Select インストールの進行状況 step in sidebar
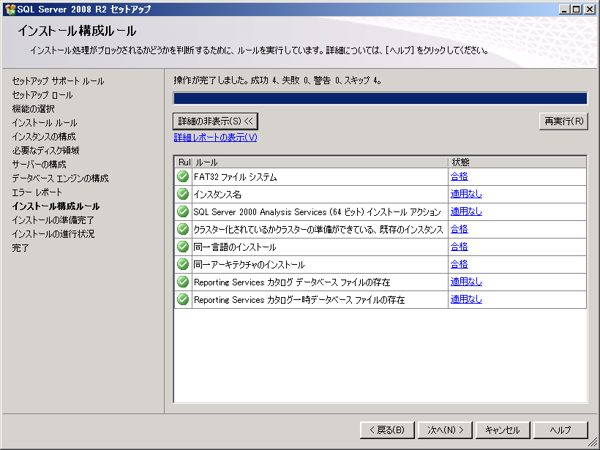The width and height of the screenshot is (600, 450). (53, 234)
